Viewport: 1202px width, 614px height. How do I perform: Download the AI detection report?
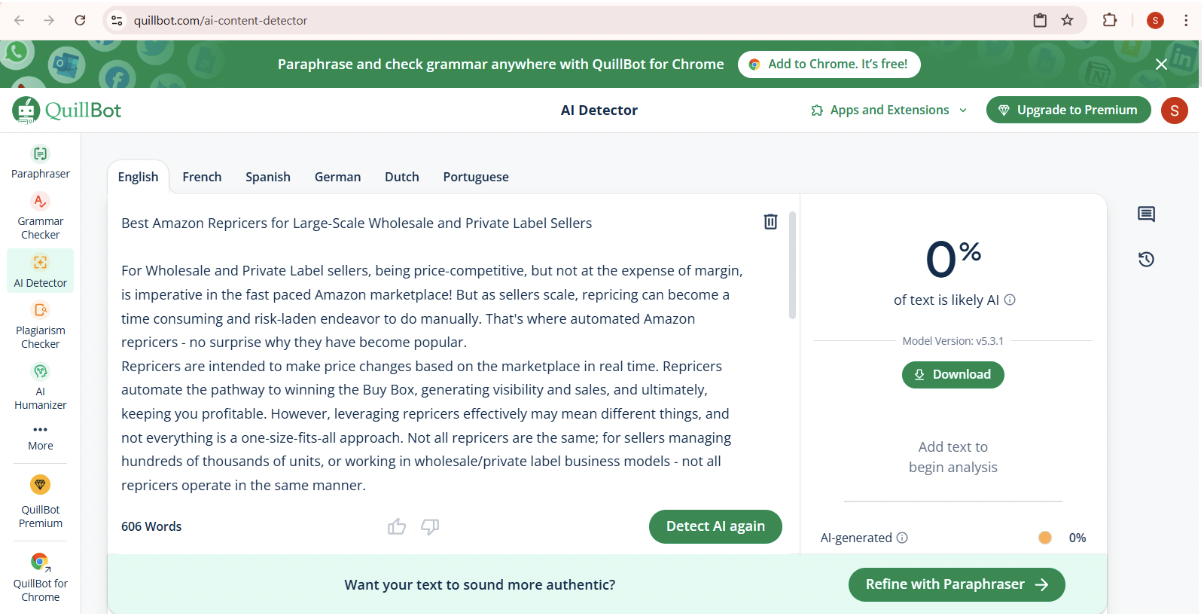coord(953,375)
